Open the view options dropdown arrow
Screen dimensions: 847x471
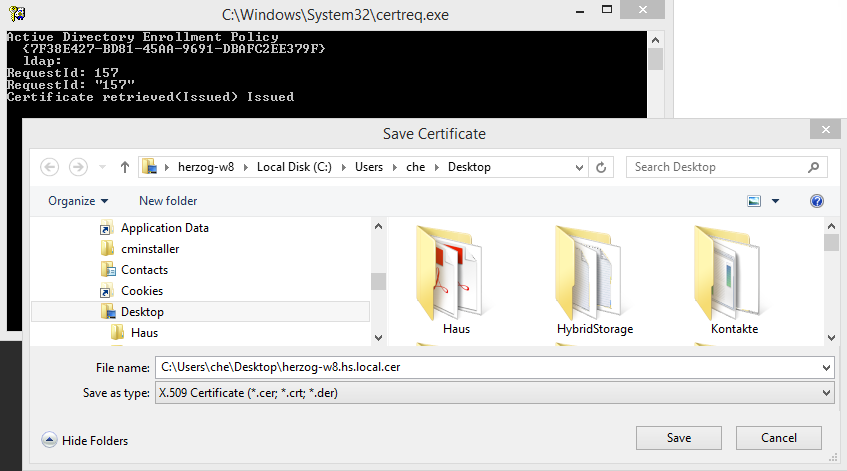click(776, 201)
